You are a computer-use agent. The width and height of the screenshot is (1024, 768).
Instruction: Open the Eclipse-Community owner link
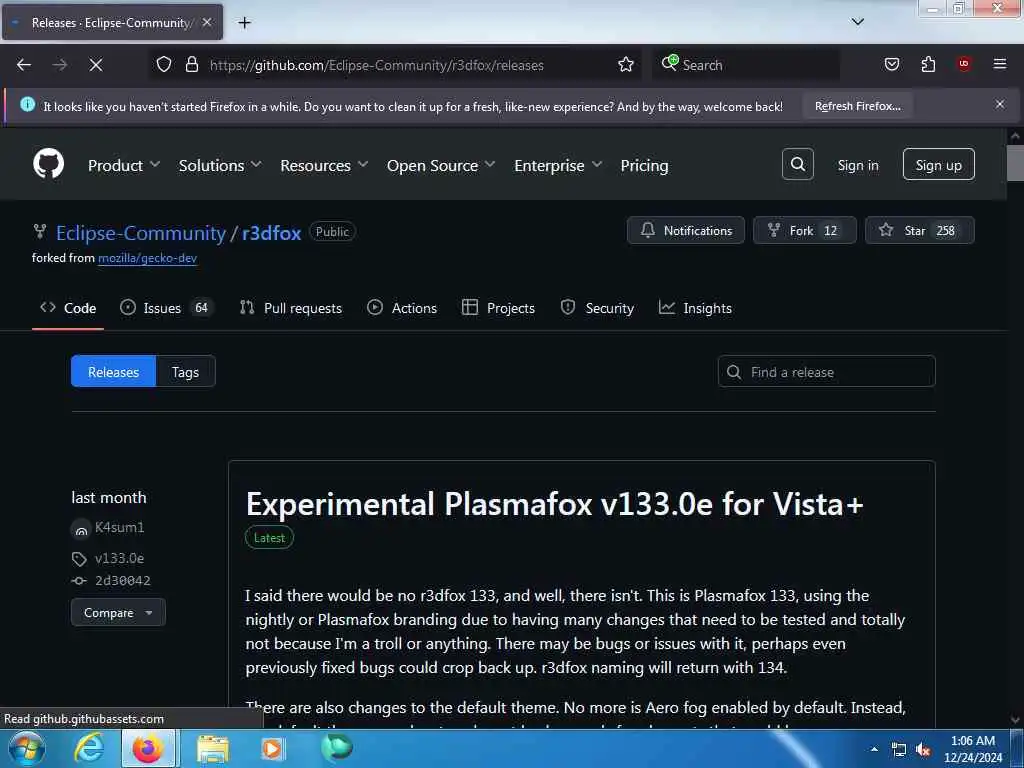coord(140,233)
